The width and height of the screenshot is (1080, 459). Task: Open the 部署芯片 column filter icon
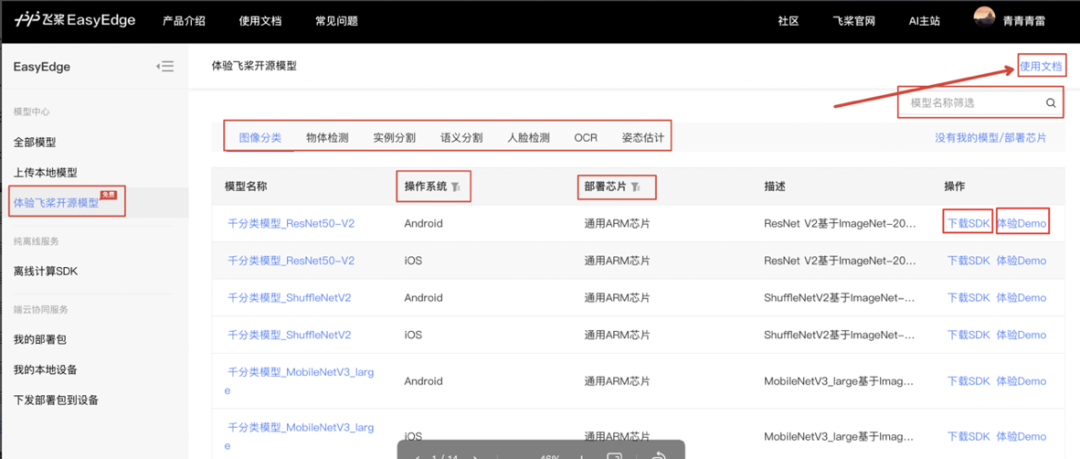[x=636, y=187]
